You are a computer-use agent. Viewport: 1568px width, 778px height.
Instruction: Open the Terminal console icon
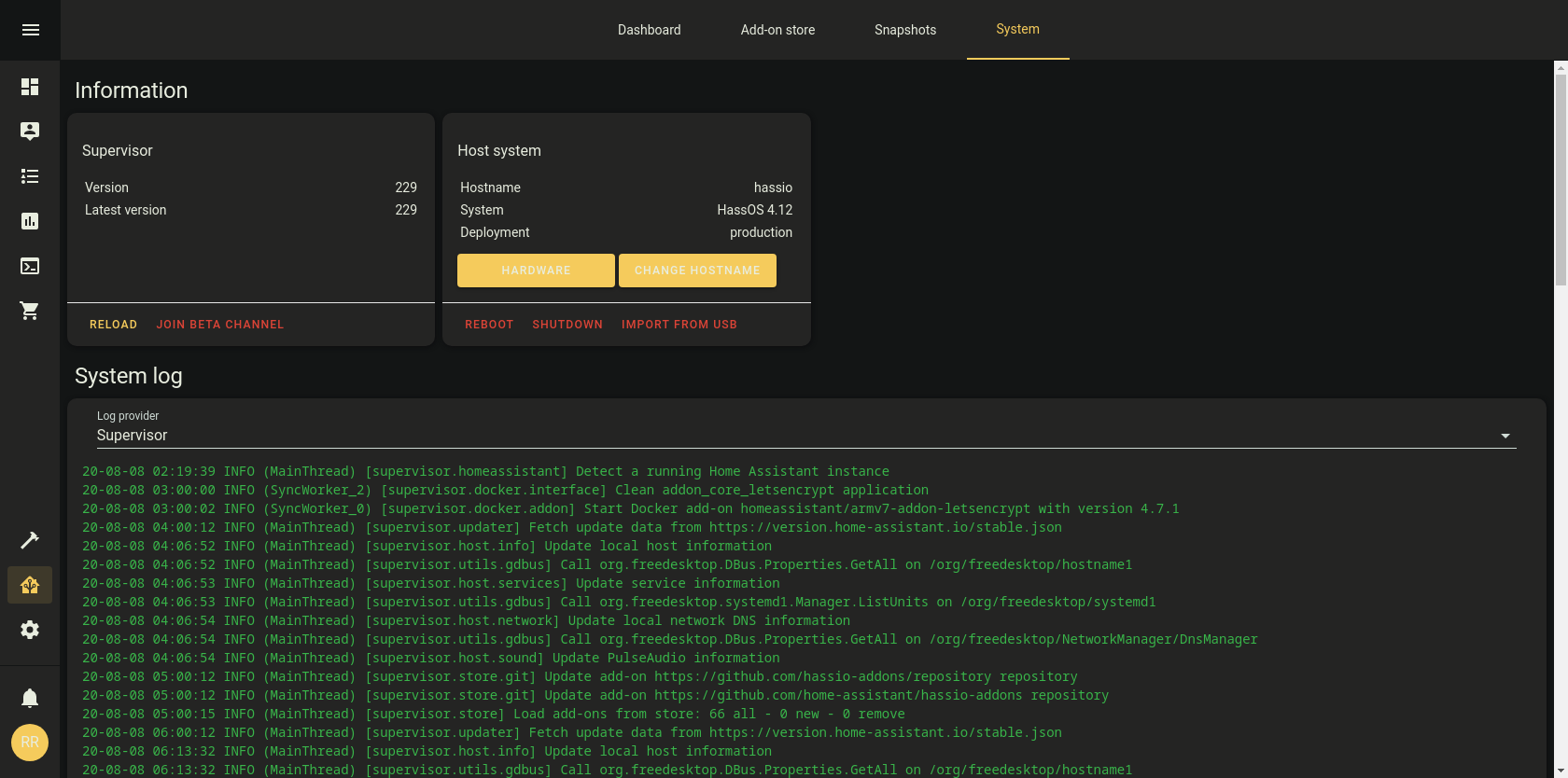(30, 266)
